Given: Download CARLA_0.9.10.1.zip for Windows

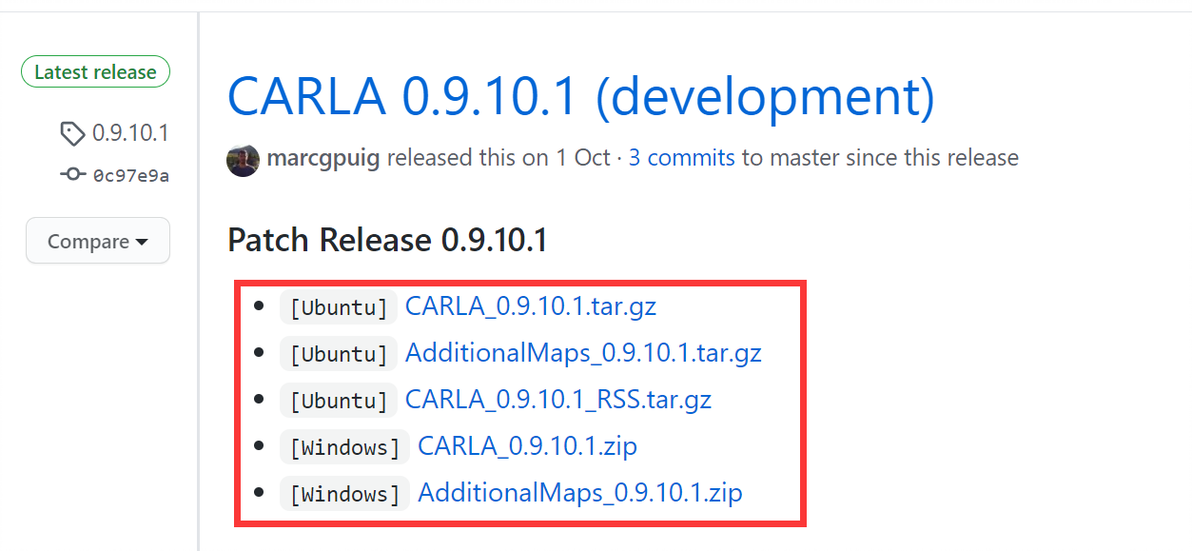Looking at the screenshot, I should coord(527,446).
